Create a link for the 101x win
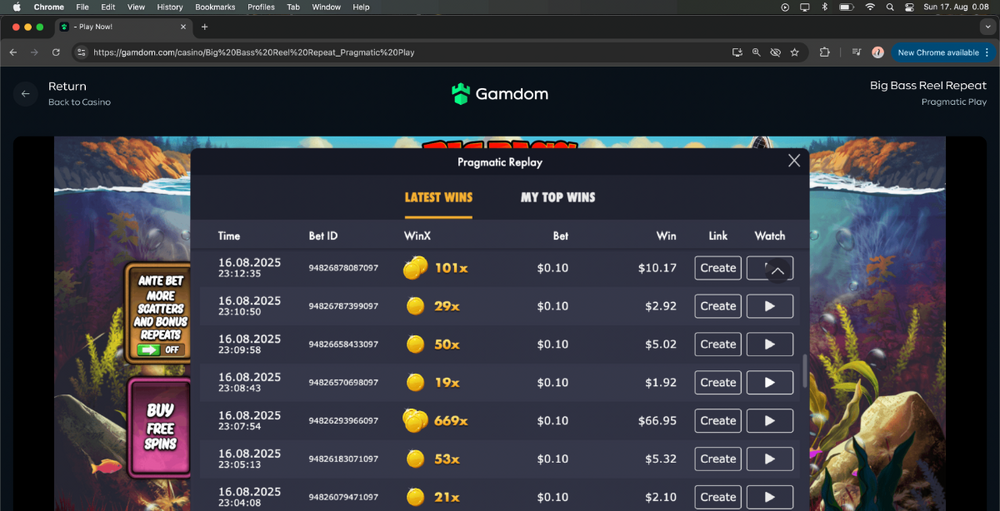This screenshot has width=1000, height=511. tap(718, 268)
